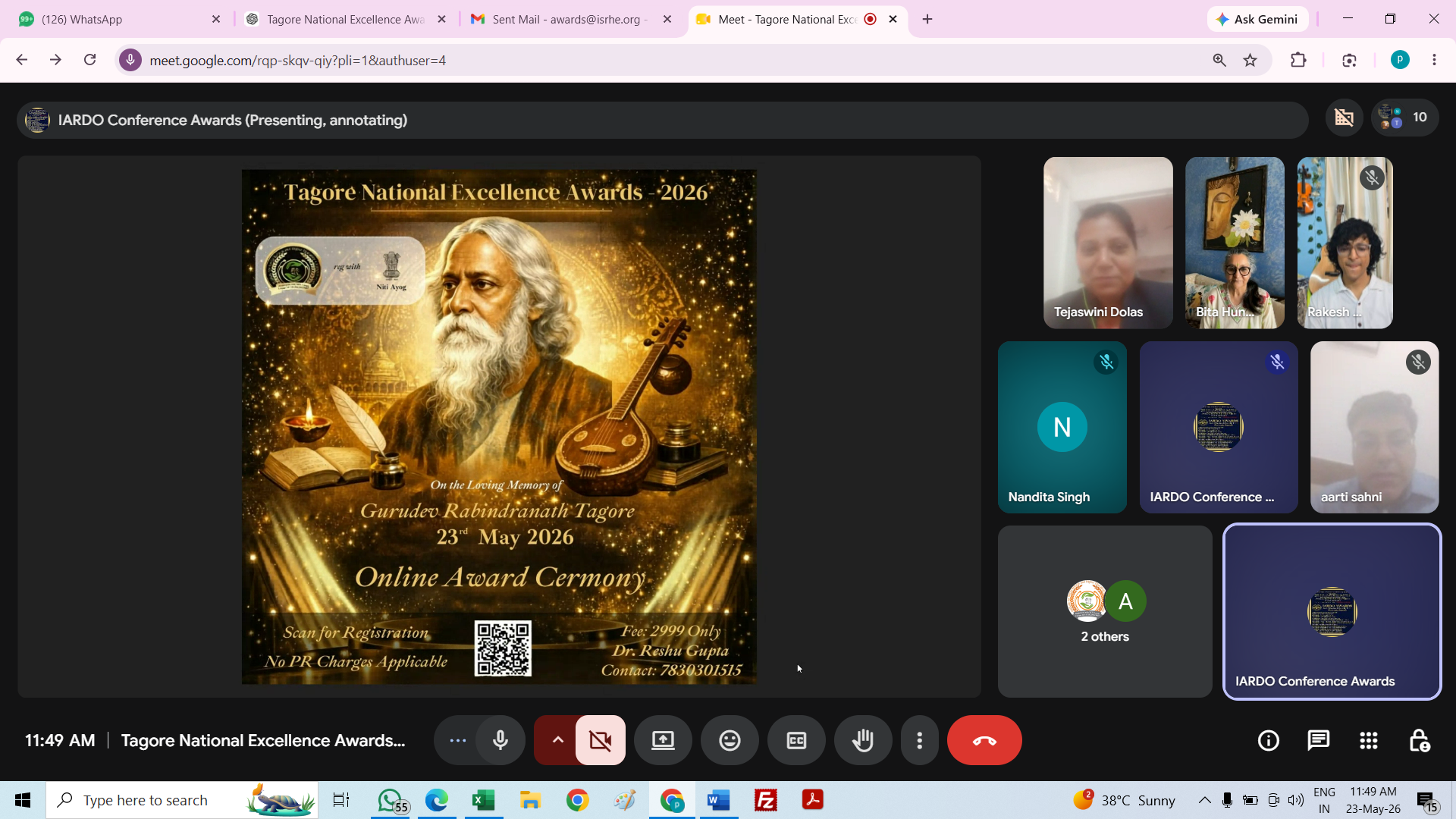This screenshot has height=819, width=1456.
Task: Open audio settings chevron beside camera
Action: click(557, 740)
